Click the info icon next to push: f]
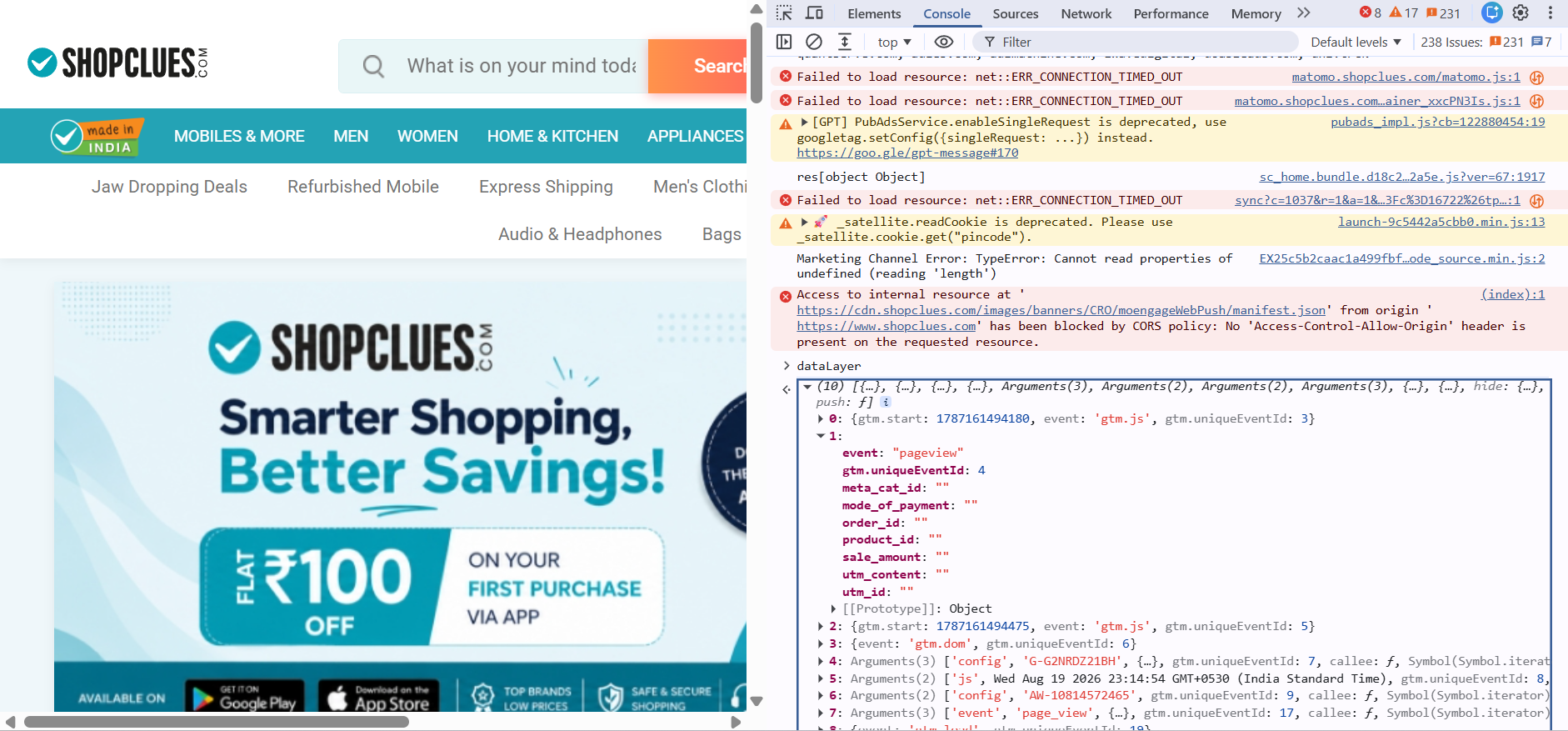Screen dimensions: 1568x731 886,402
